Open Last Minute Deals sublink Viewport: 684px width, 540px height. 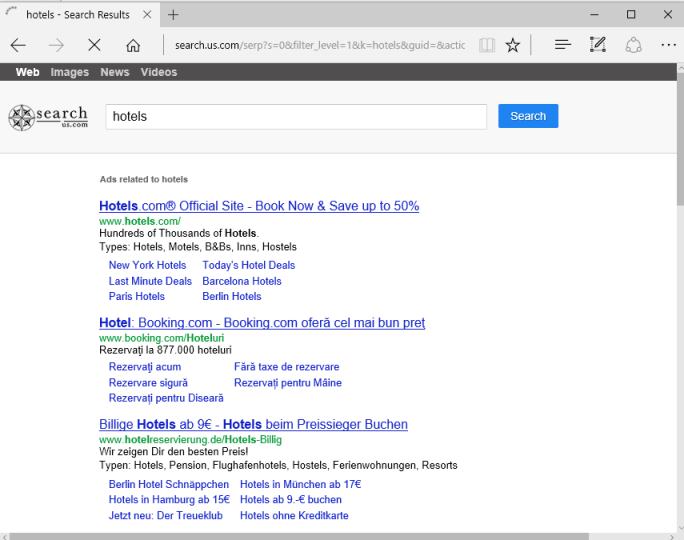tap(150, 281)
